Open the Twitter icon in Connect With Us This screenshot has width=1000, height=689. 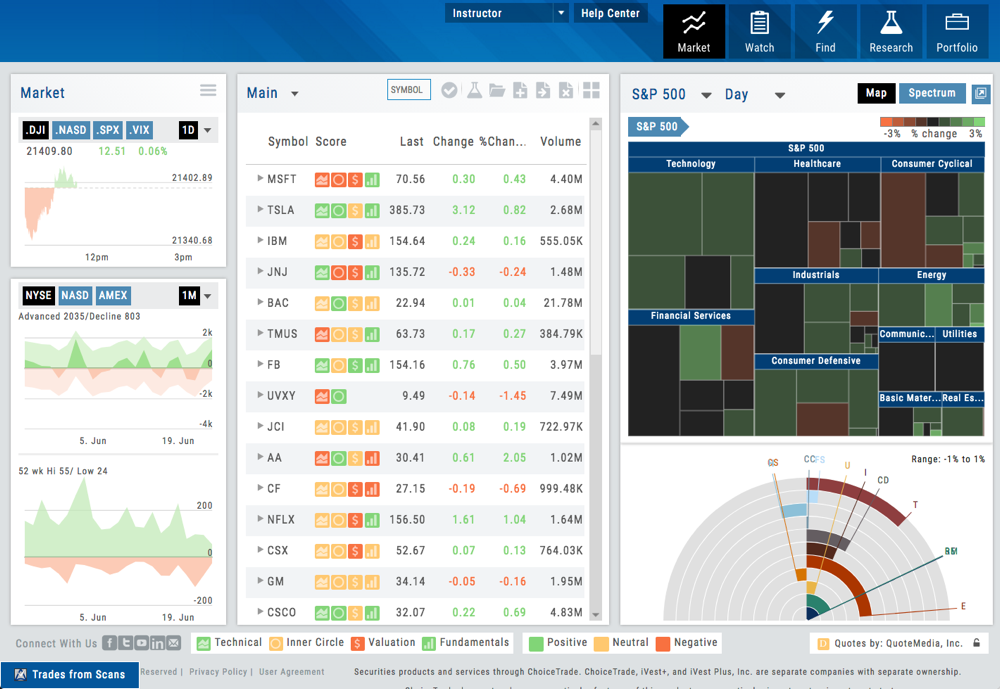(126, 642)
